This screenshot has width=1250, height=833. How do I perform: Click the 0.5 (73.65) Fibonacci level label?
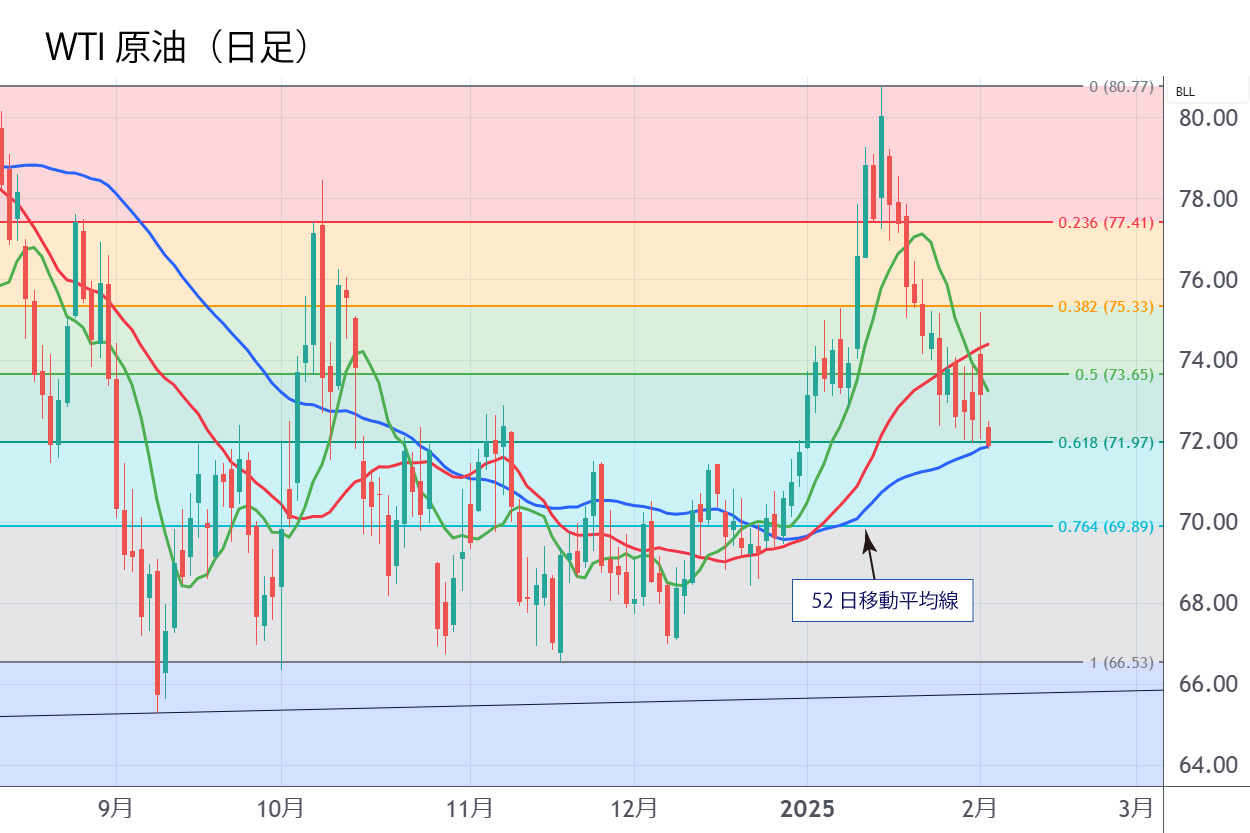1113,375
